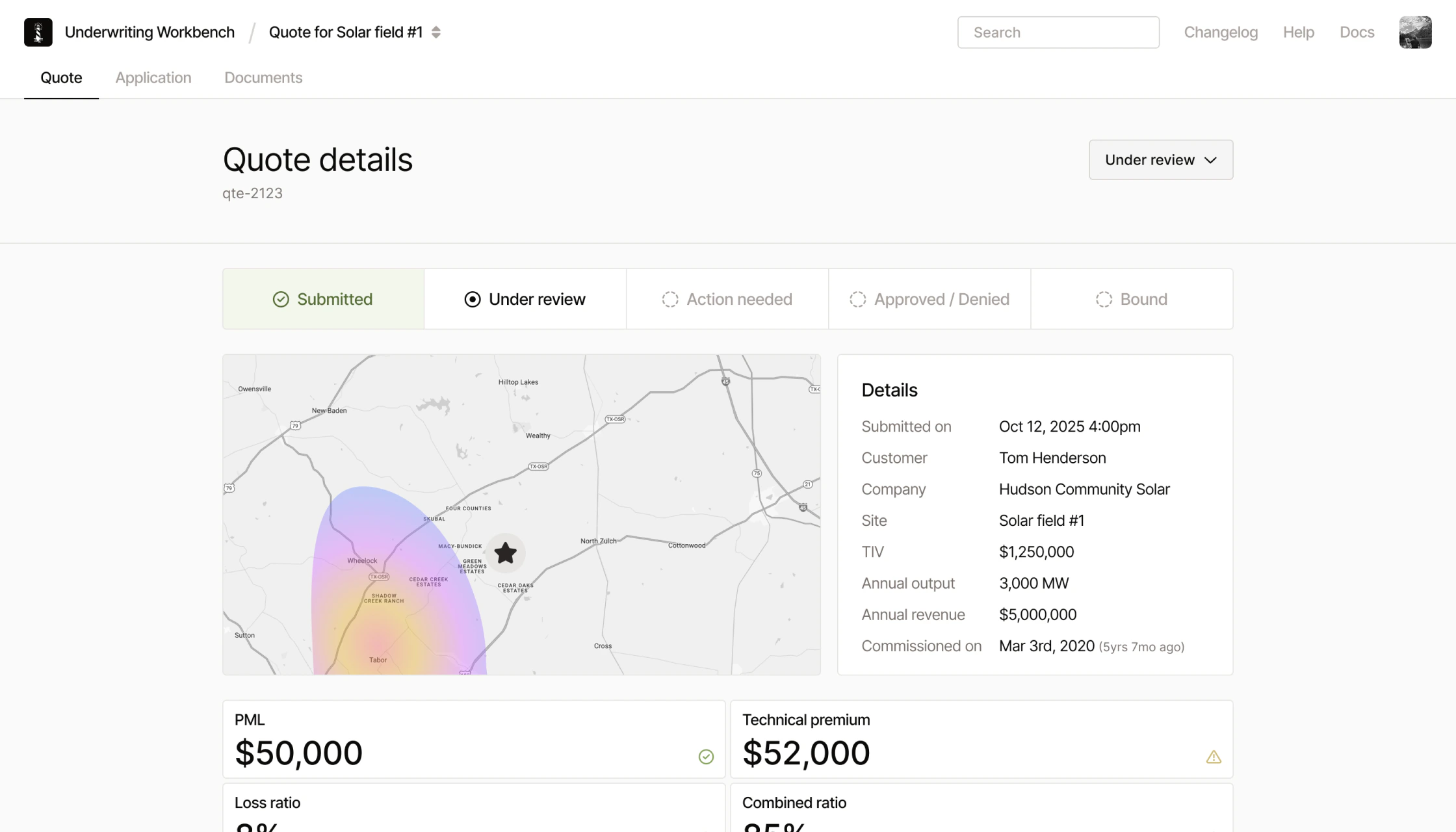Image resolution: width=1456 pixels, height=832 pixels.
Task: Select the Action needed progress step
Action: click(x=727, y=299)
